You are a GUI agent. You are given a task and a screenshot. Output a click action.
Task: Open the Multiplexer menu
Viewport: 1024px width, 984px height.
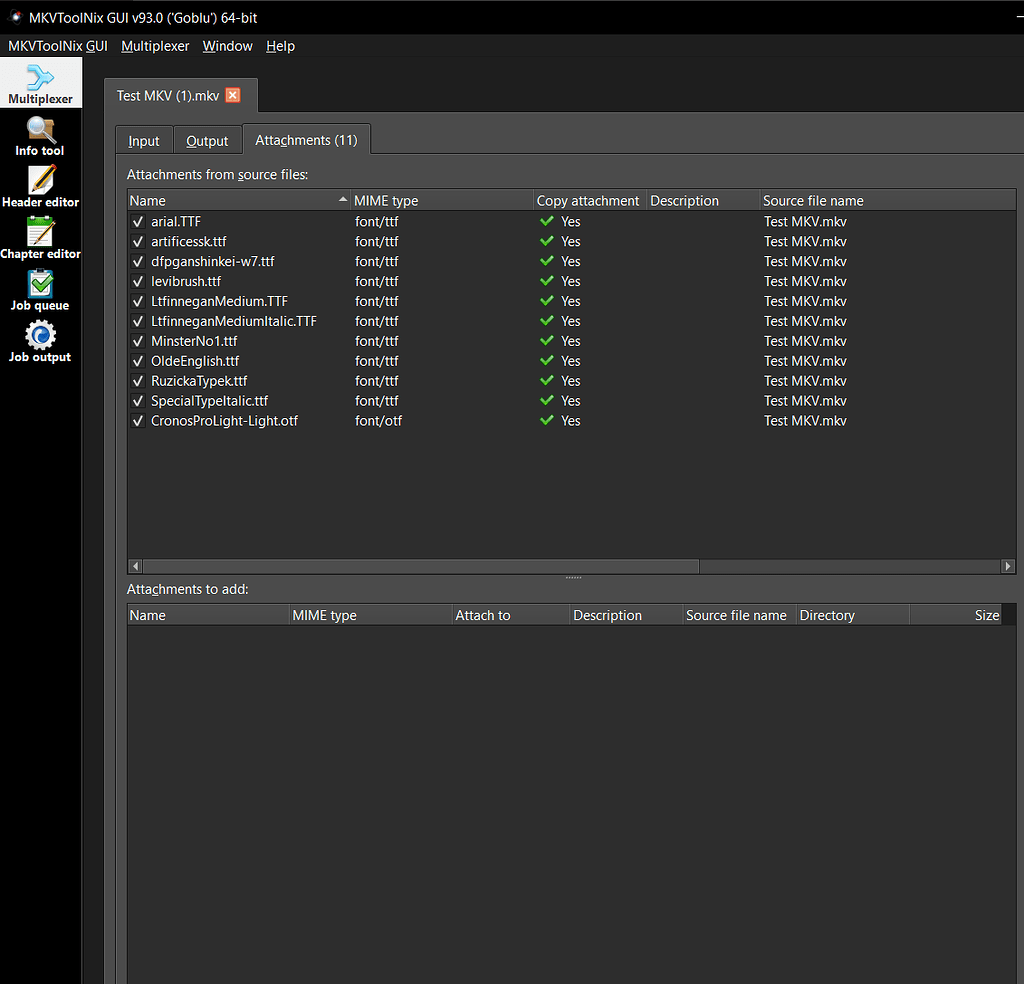coord(154,46)
